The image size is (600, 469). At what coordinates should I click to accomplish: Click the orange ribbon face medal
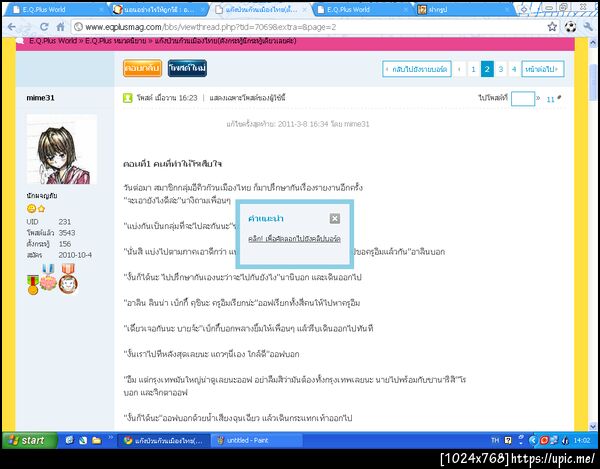68,279
